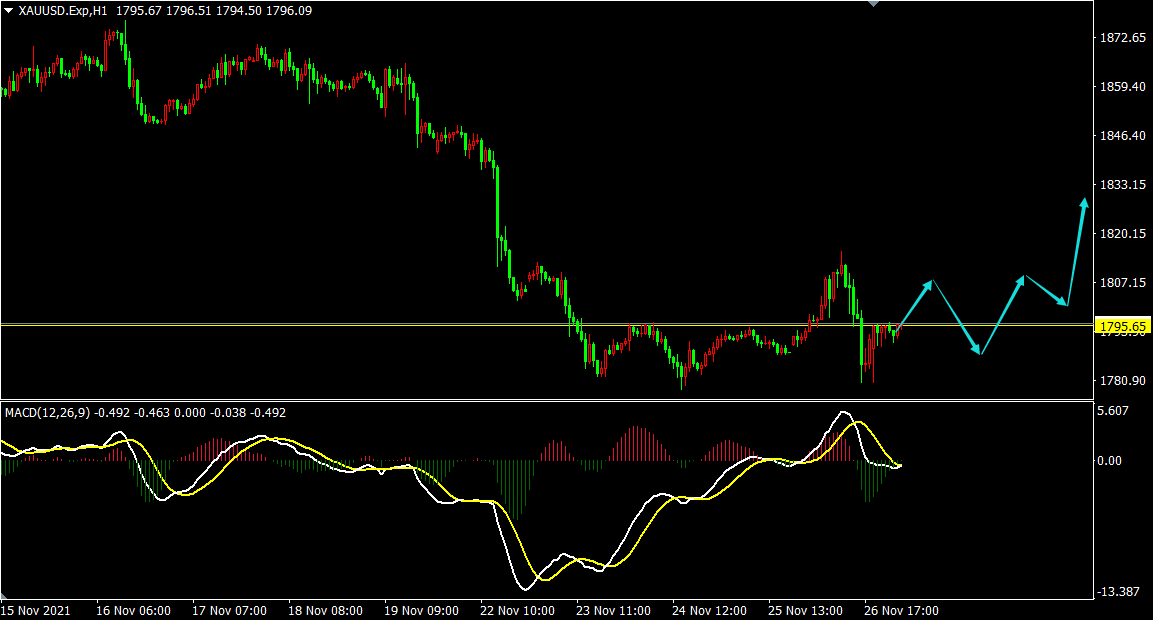Click the 1833.15 price axis value
Viewport: 1153px width, 620px height.
(x=1122, y=185)
